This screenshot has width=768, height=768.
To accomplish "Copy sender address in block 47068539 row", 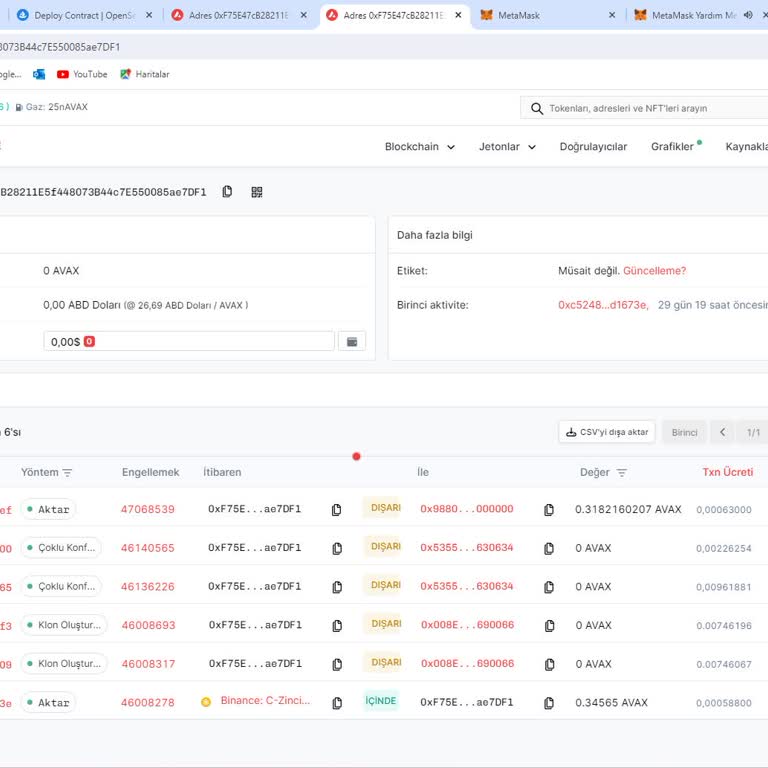I will tap(336, 509).
